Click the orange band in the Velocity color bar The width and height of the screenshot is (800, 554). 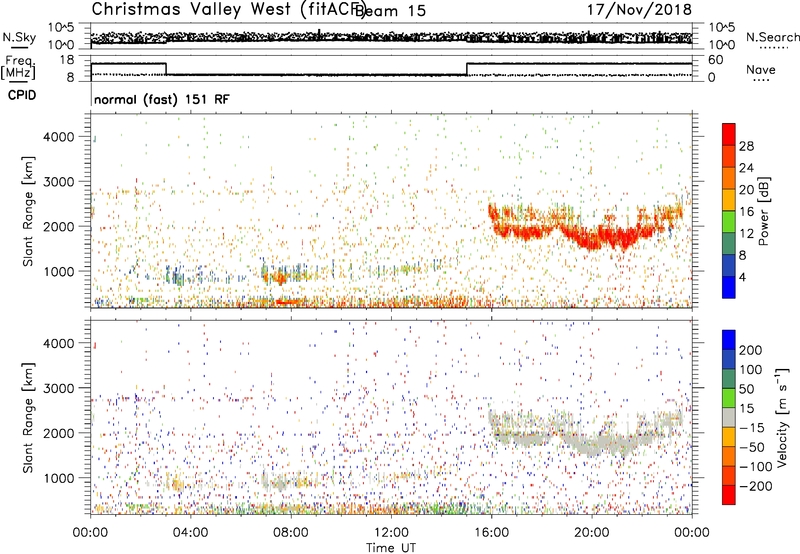coord(729,456)
